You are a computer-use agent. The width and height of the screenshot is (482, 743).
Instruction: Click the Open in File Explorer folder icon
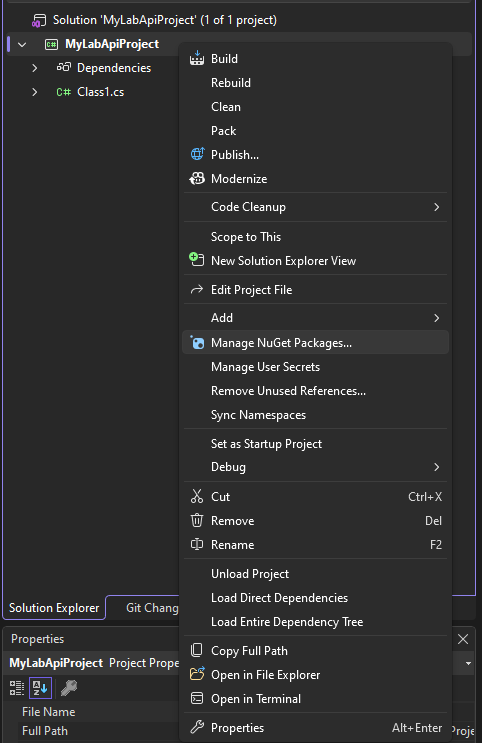197,674
